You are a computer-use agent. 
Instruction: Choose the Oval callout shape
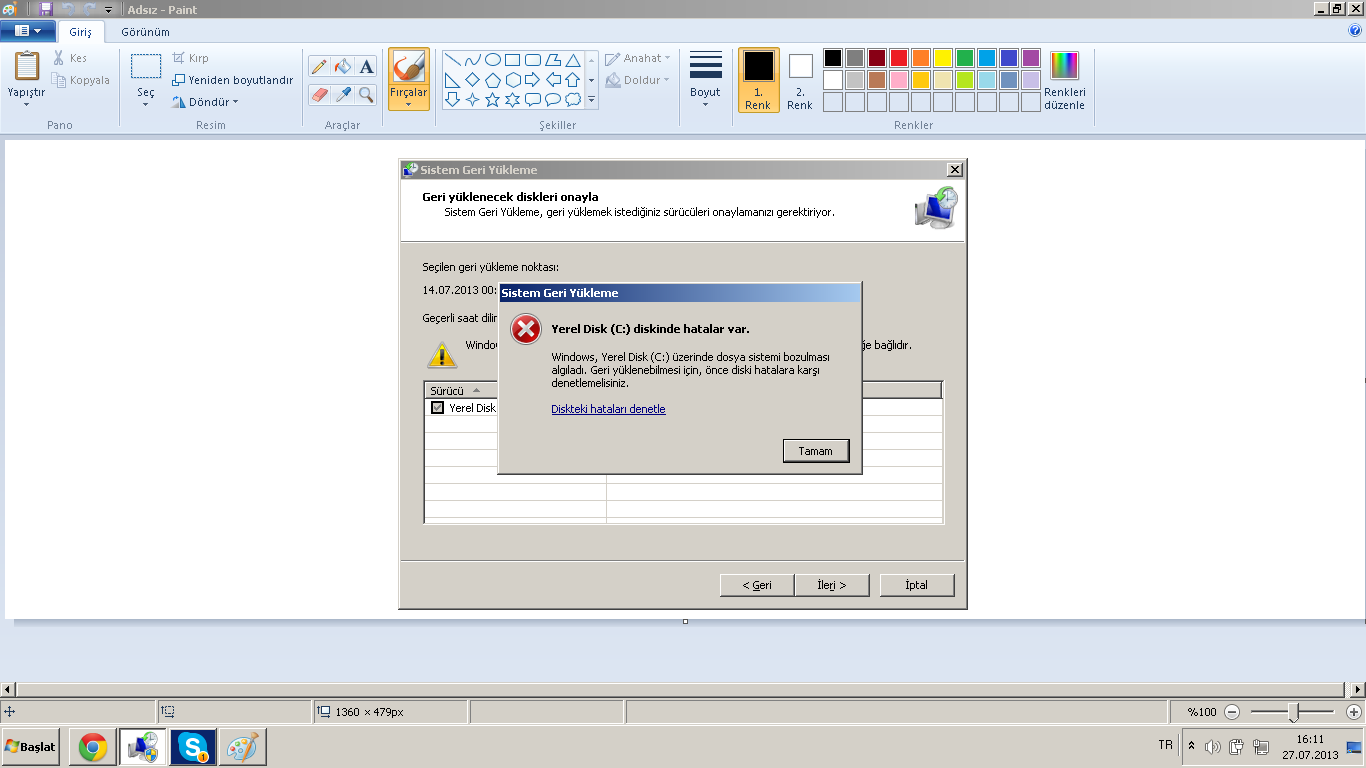[552, 99]
